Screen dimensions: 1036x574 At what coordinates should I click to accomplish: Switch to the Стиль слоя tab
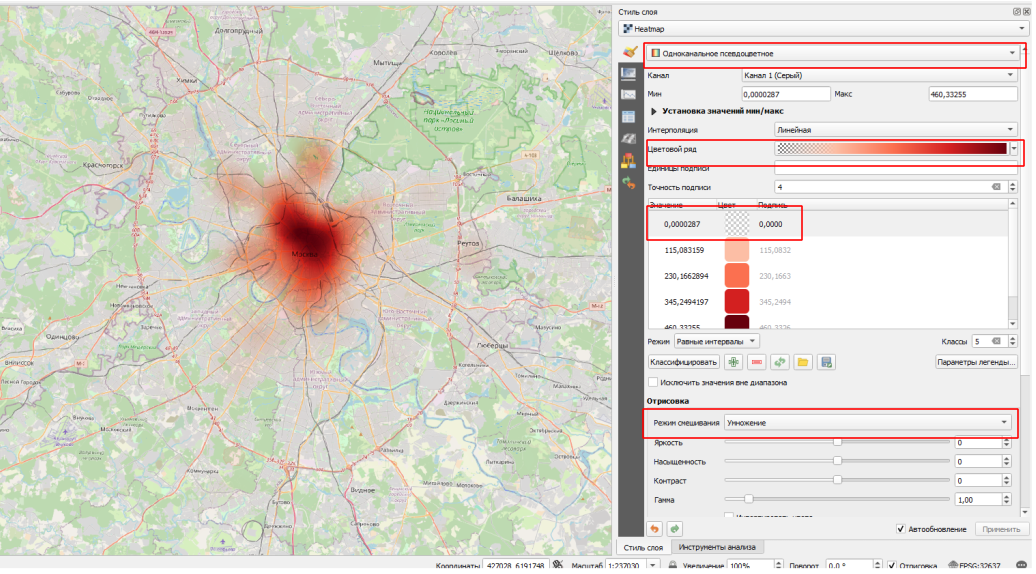pos(644,548)
